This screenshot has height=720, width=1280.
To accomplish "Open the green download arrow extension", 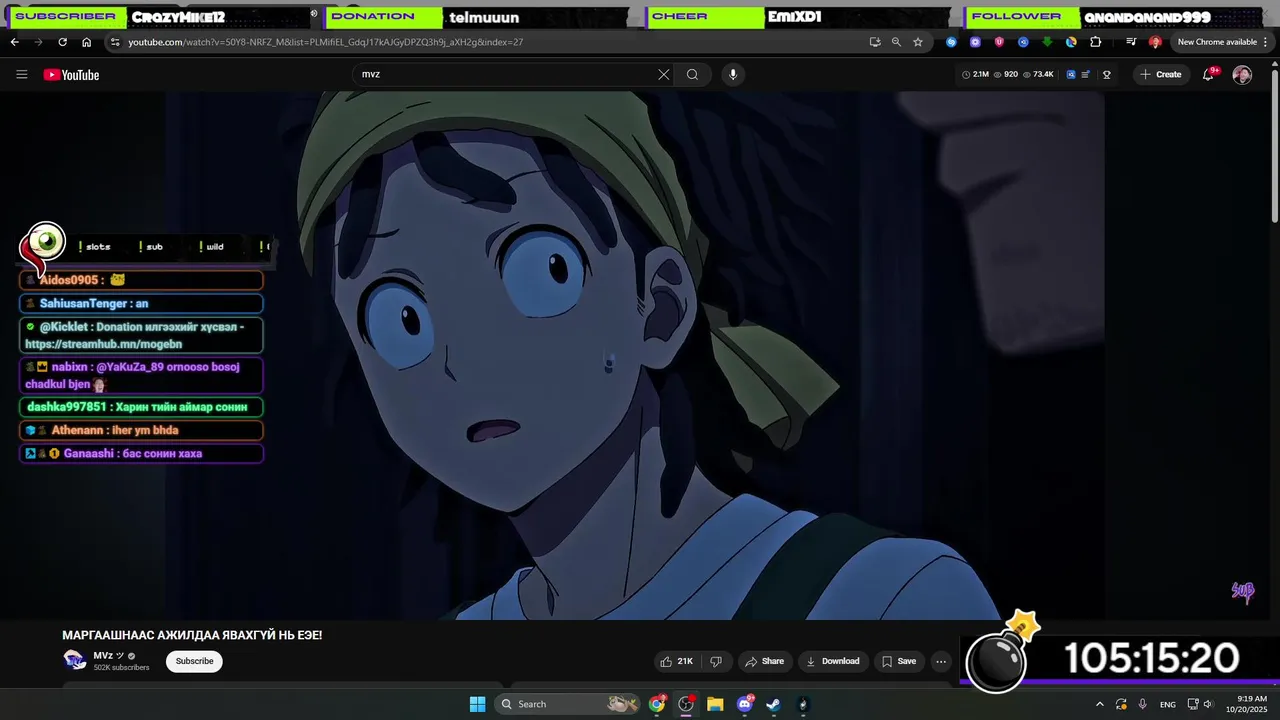I will [x=1047, y=42].
